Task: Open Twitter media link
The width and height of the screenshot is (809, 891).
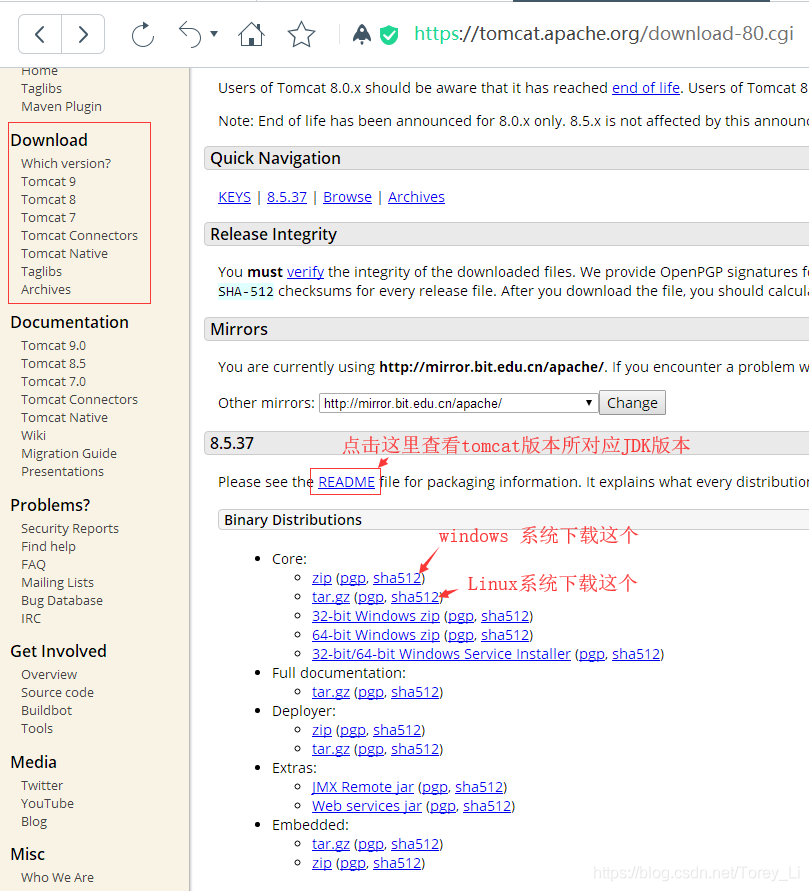Action: point(42,786)
